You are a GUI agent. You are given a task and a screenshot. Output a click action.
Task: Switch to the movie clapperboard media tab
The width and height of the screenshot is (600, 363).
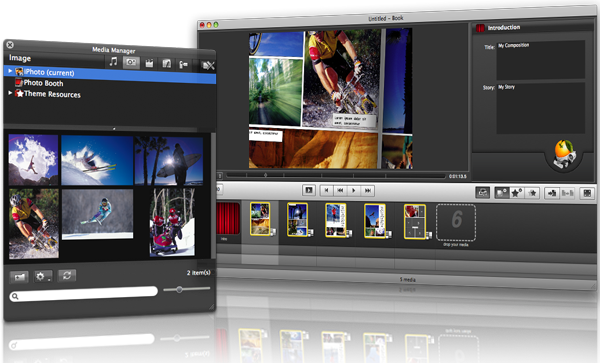(149, 63)
